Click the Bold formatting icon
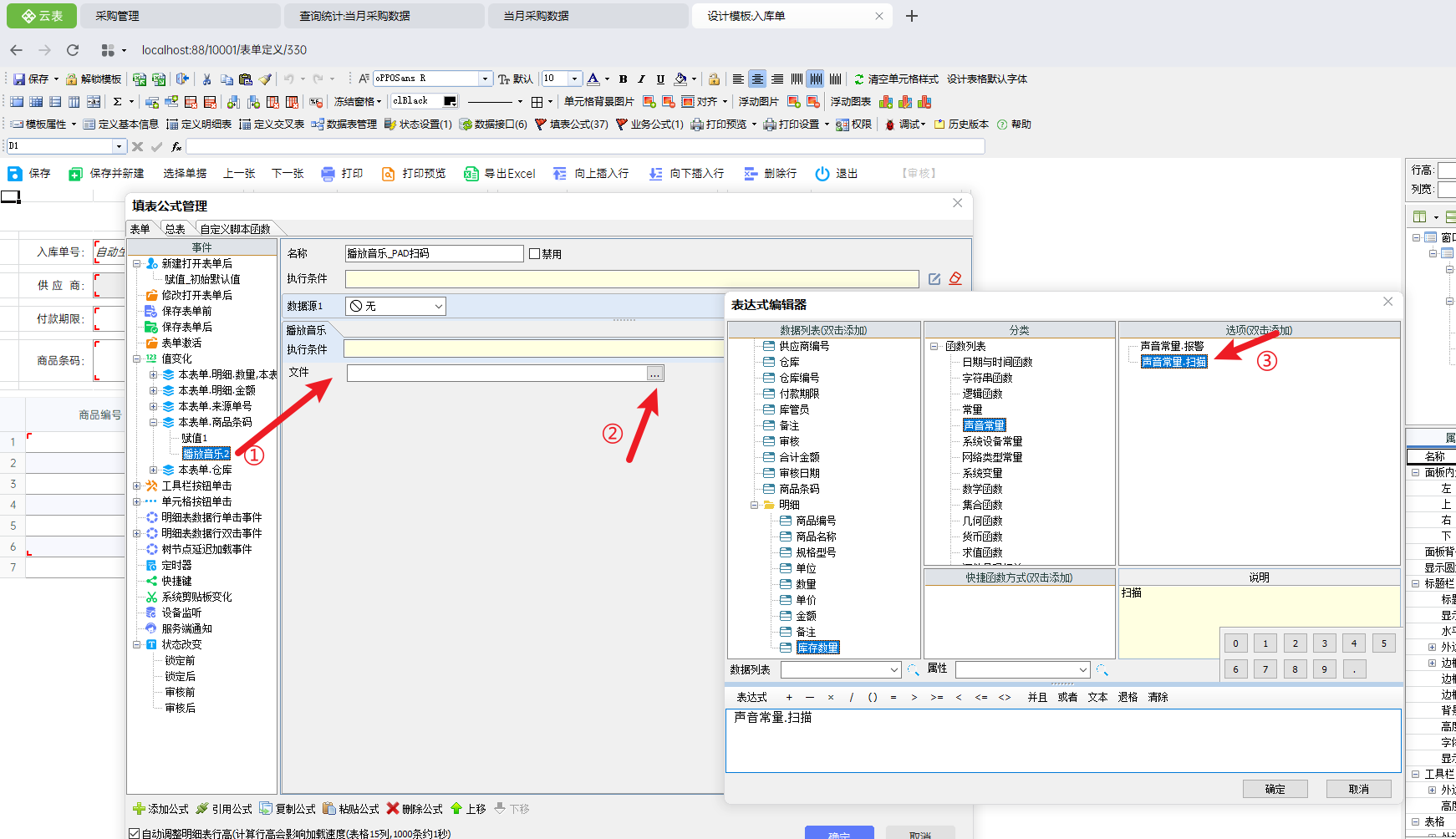1456x839 pixels. point(623,79)
